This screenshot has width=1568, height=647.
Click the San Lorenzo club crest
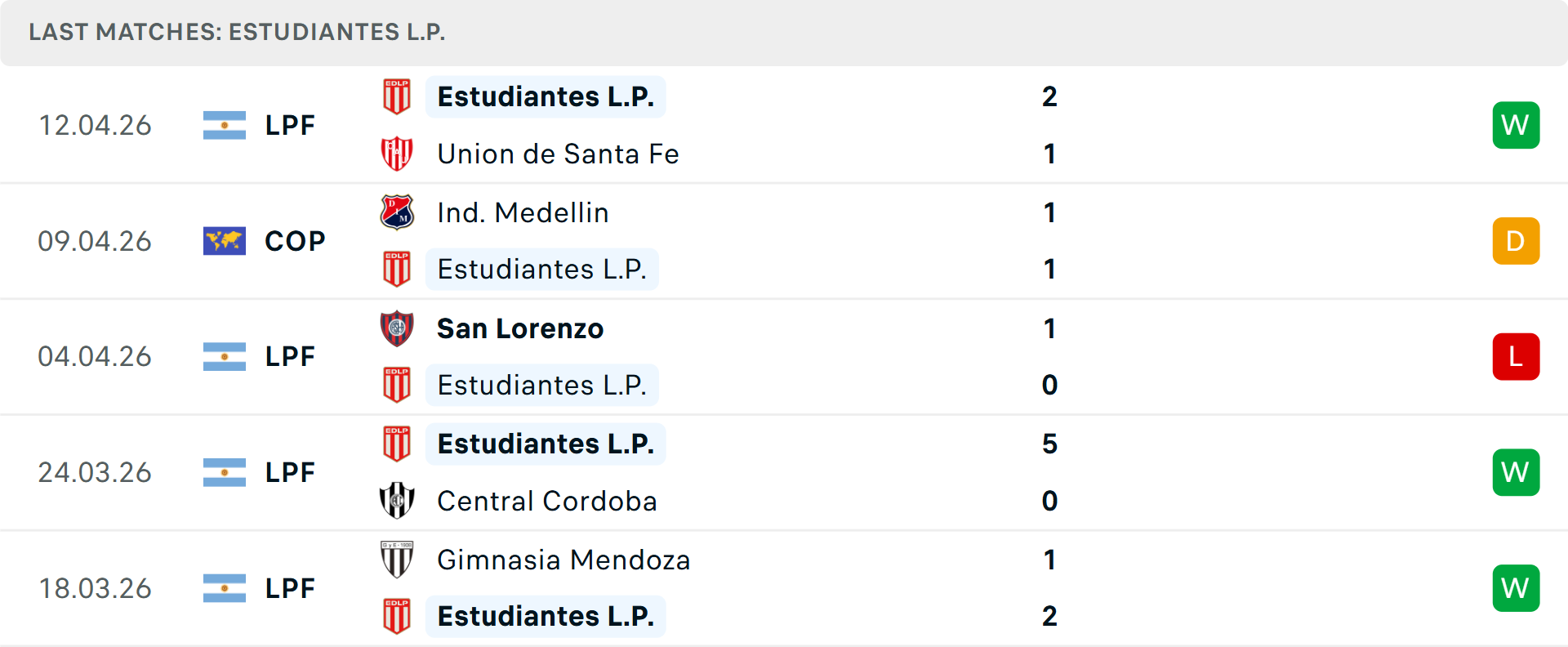pyautogui.click(x=397, y=328)
